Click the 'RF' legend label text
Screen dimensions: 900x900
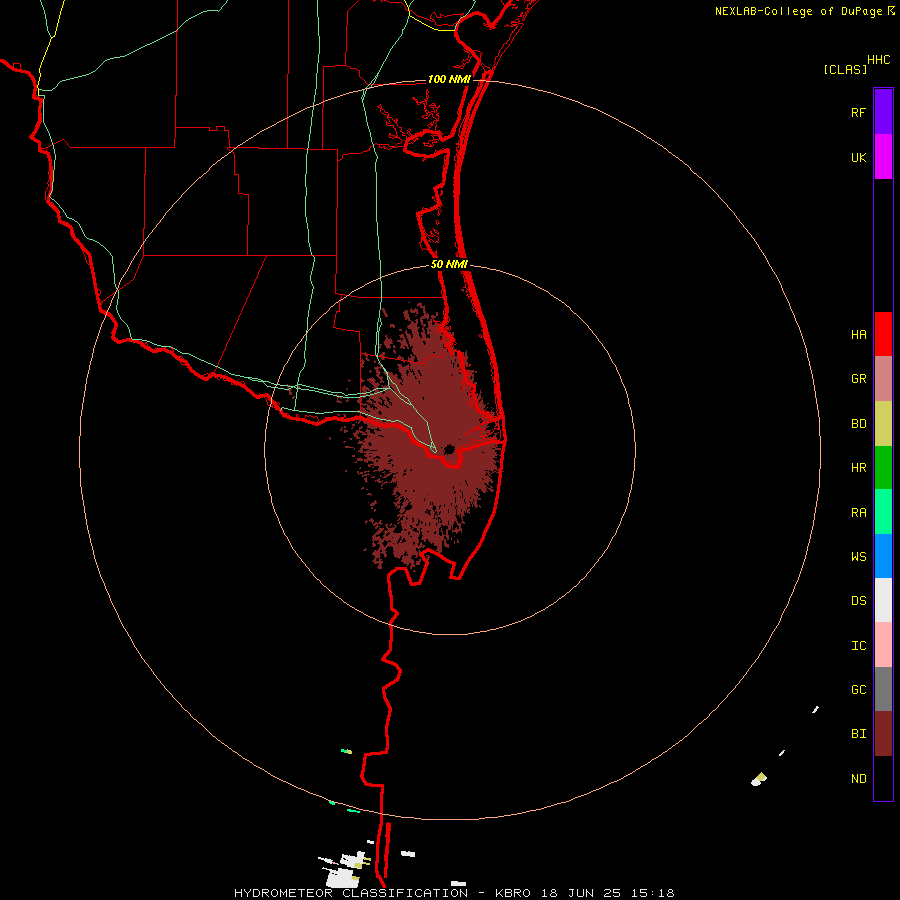[x=858, y=112]
